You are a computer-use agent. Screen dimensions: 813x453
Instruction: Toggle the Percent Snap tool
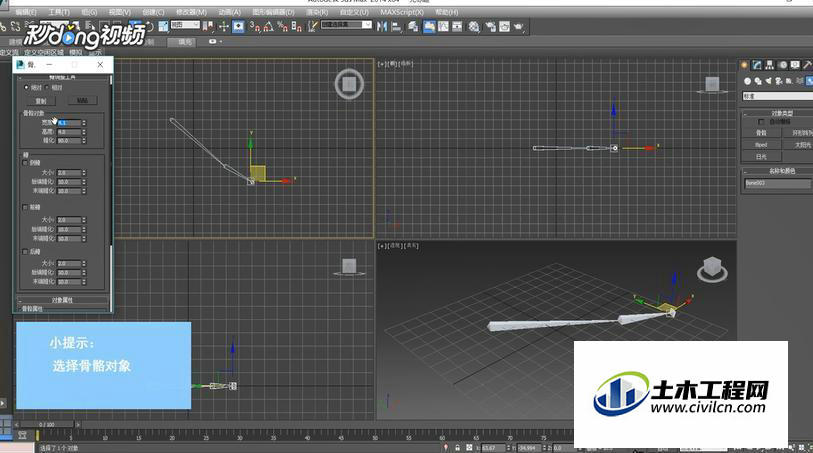tap(282, 26)
